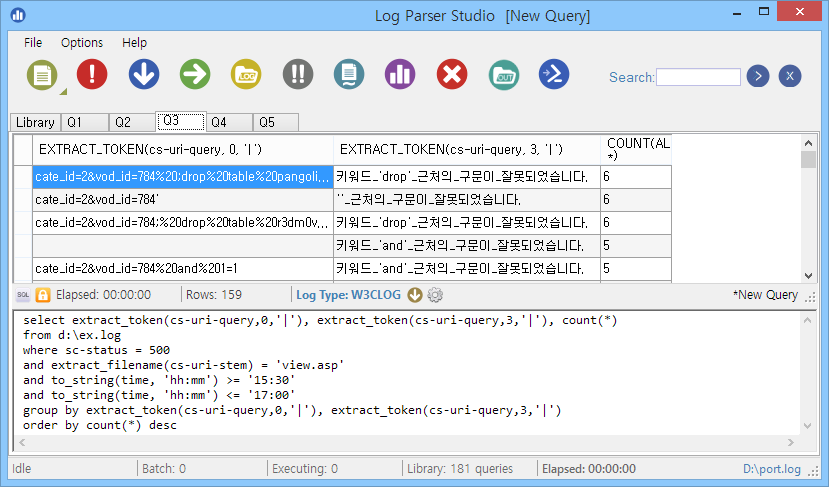Open the Help menu

click(x=134, y=43)
